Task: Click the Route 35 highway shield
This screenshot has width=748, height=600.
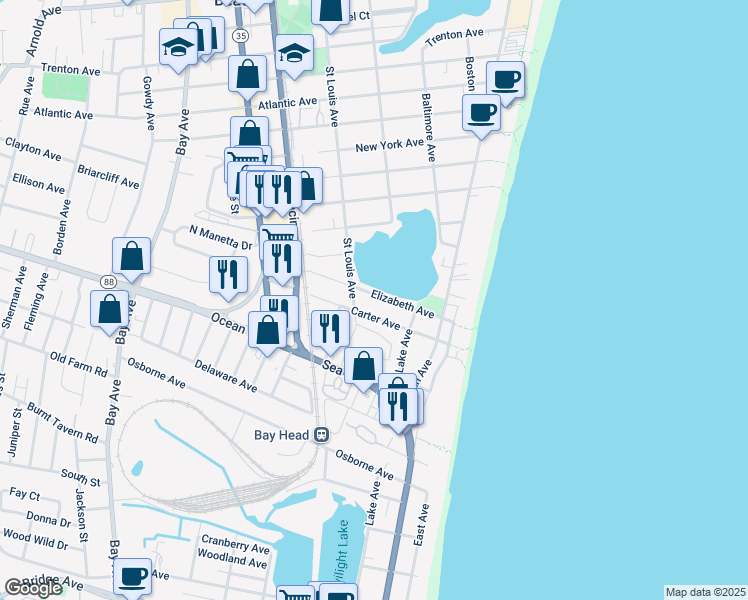Action: pyautogui.click(x=241, y=36)
